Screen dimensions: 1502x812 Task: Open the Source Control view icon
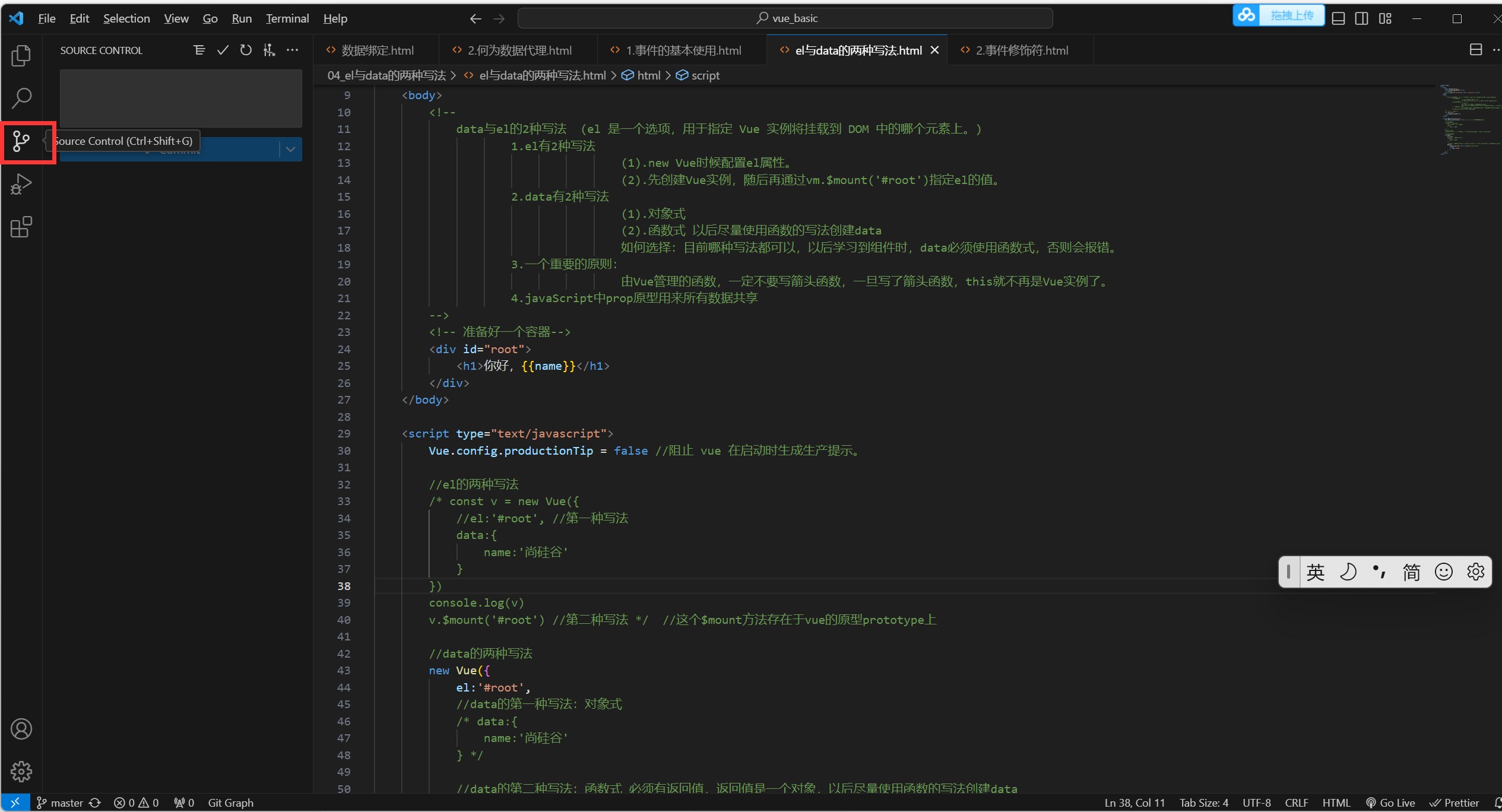pyautogui.click(x=21, y=141)
